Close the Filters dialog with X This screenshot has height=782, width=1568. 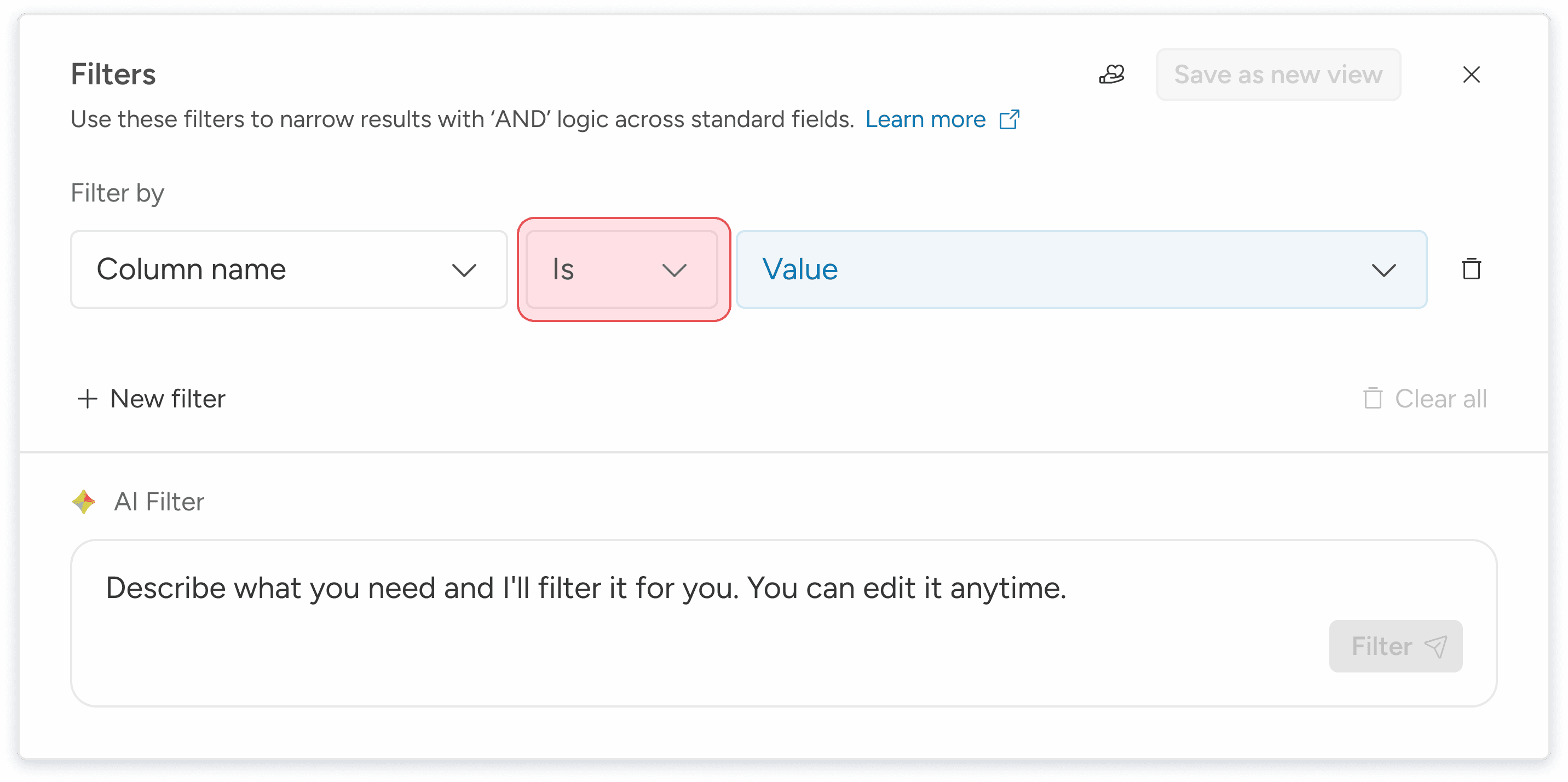pyautogui.click(x=1471, y=74)
